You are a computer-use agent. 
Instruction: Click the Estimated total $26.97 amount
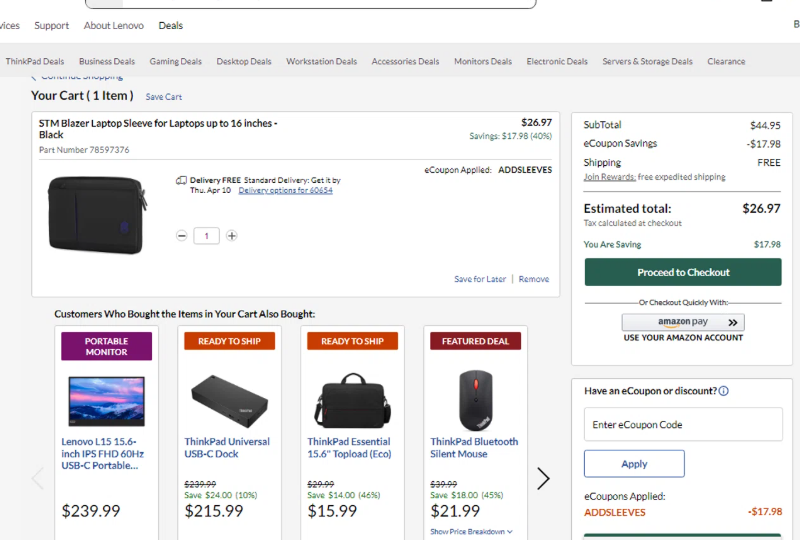point(761,208)
